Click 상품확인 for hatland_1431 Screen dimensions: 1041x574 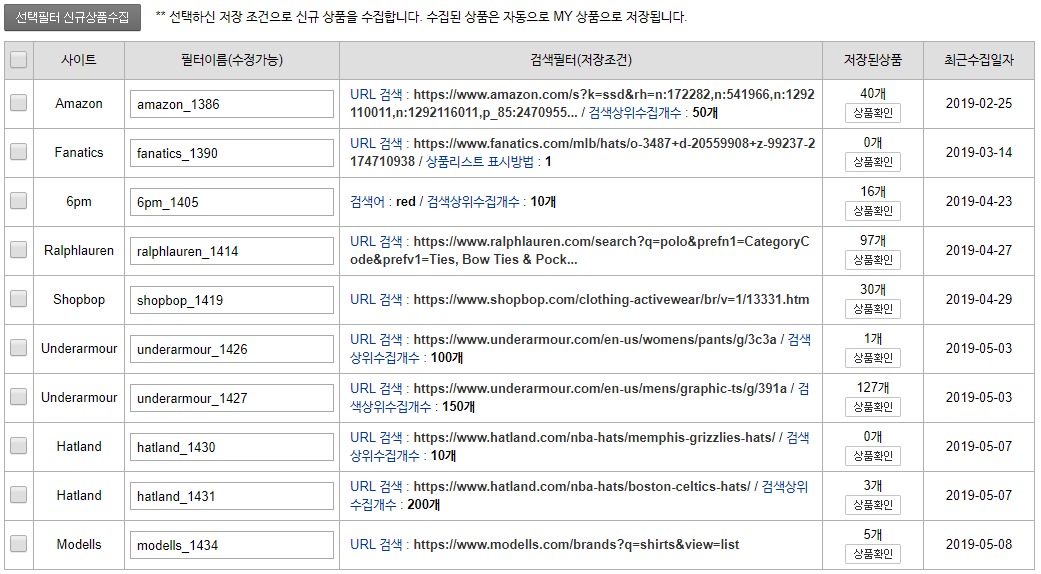click(872, 505)
